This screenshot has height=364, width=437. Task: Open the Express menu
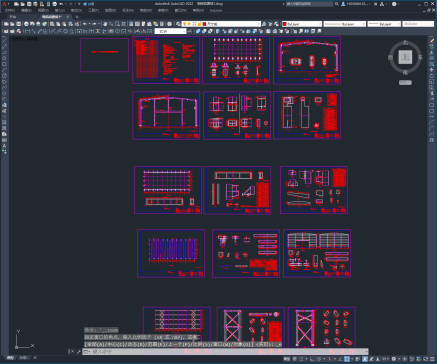tap(216, 10)
